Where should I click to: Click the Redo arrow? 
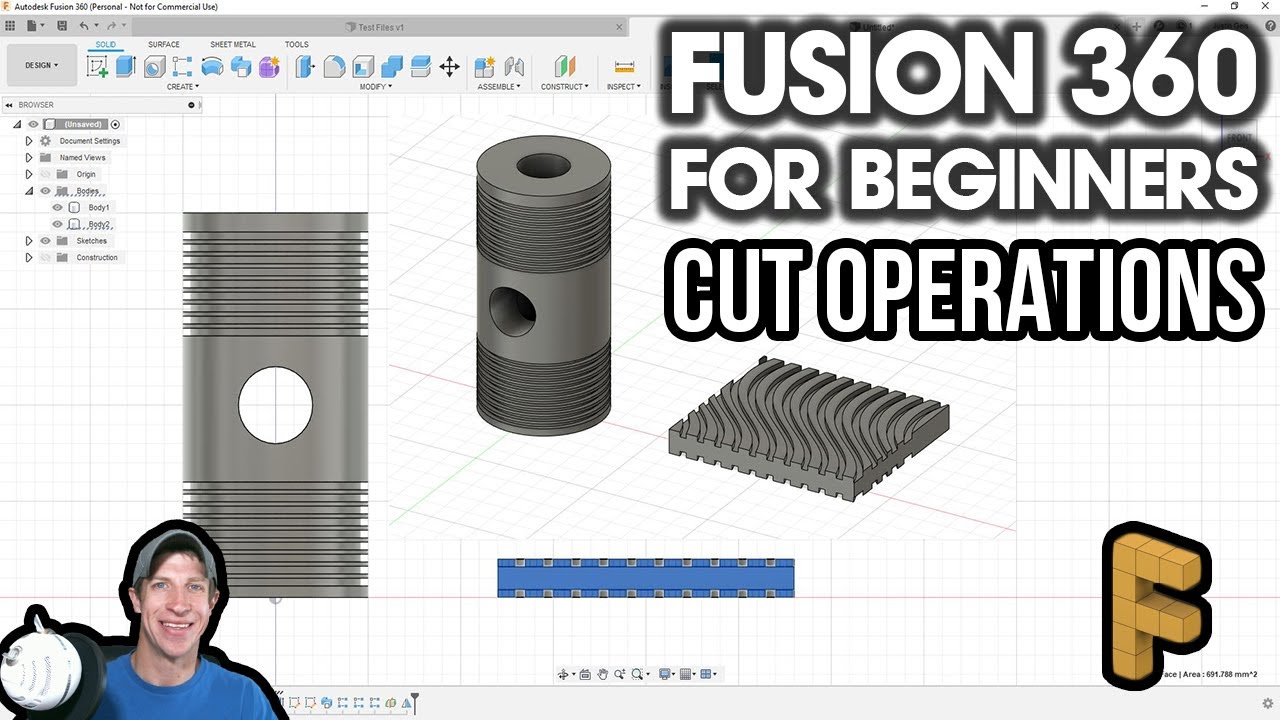(110, 25)
